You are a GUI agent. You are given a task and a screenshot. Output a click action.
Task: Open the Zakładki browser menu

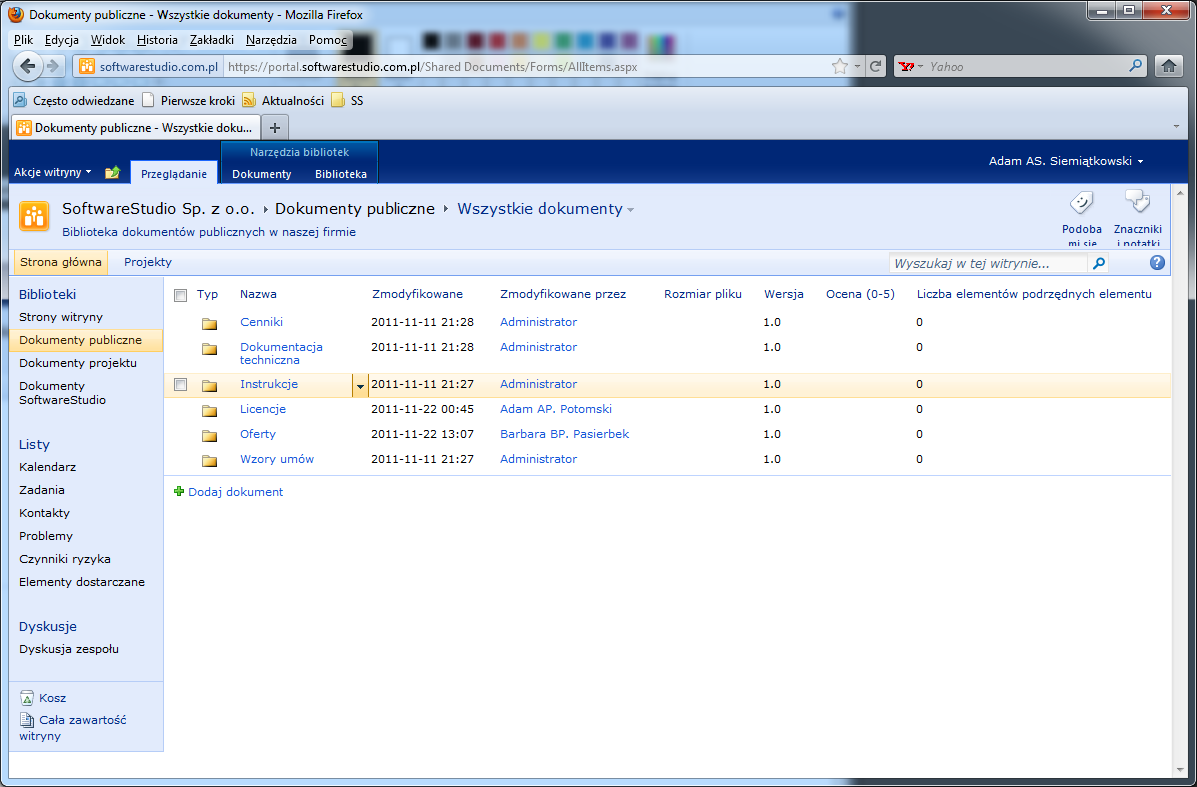[x=211, y=40]
